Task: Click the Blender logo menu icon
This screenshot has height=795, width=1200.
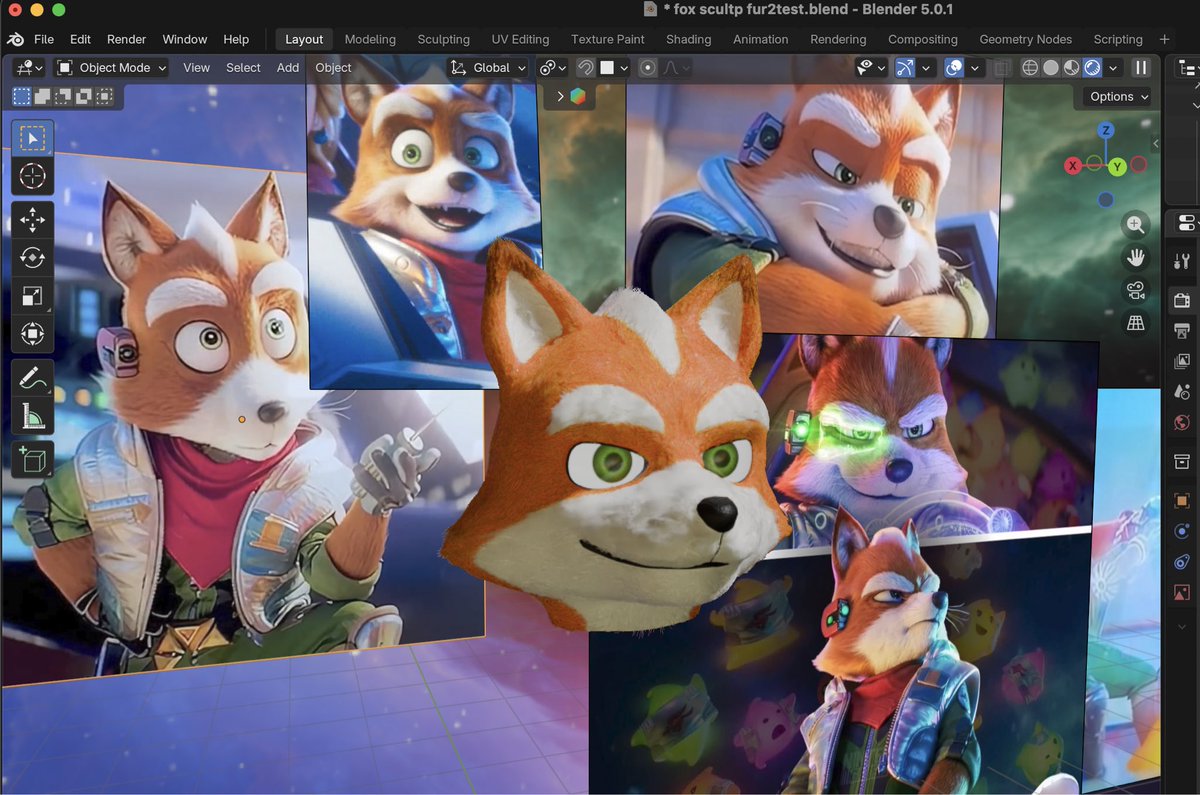Action: tap(15, 39)
